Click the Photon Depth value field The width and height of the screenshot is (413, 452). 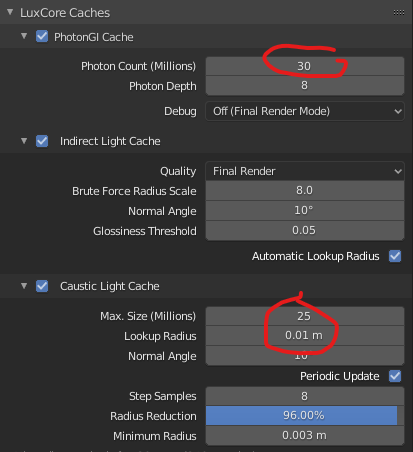pyautogui.click(x=305, y=86)
